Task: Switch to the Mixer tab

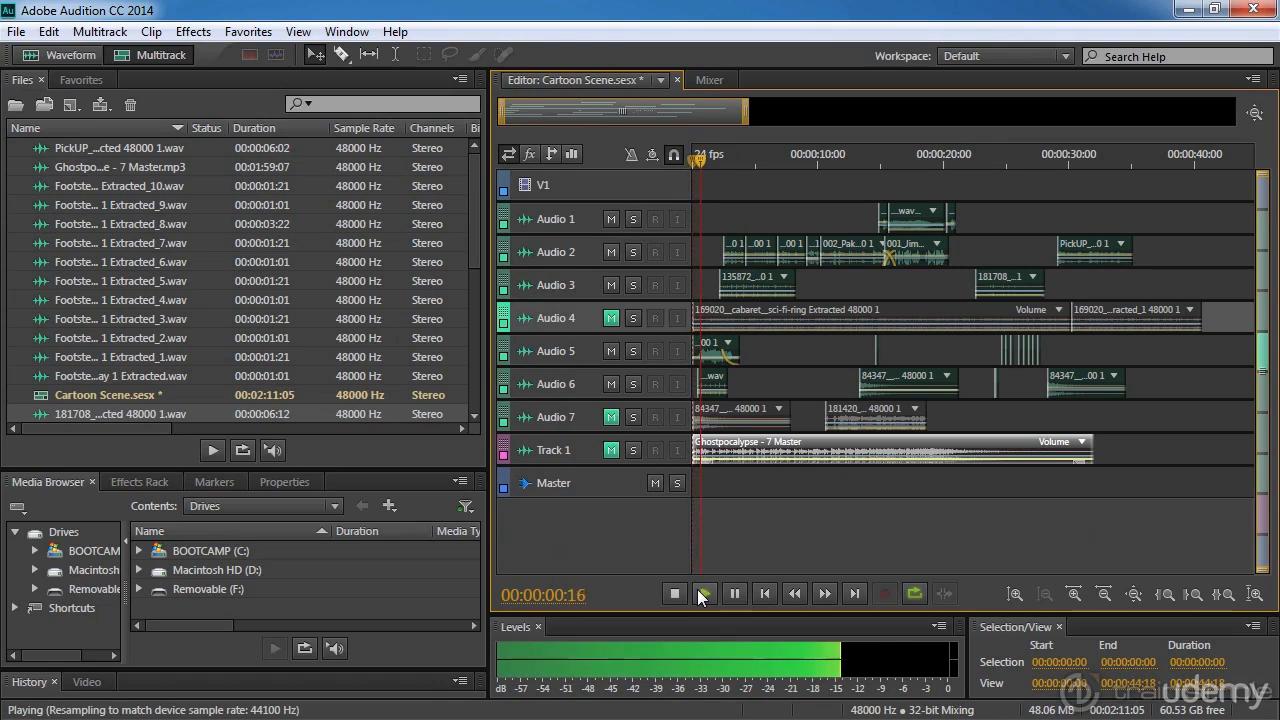Action: coord(709,80)
